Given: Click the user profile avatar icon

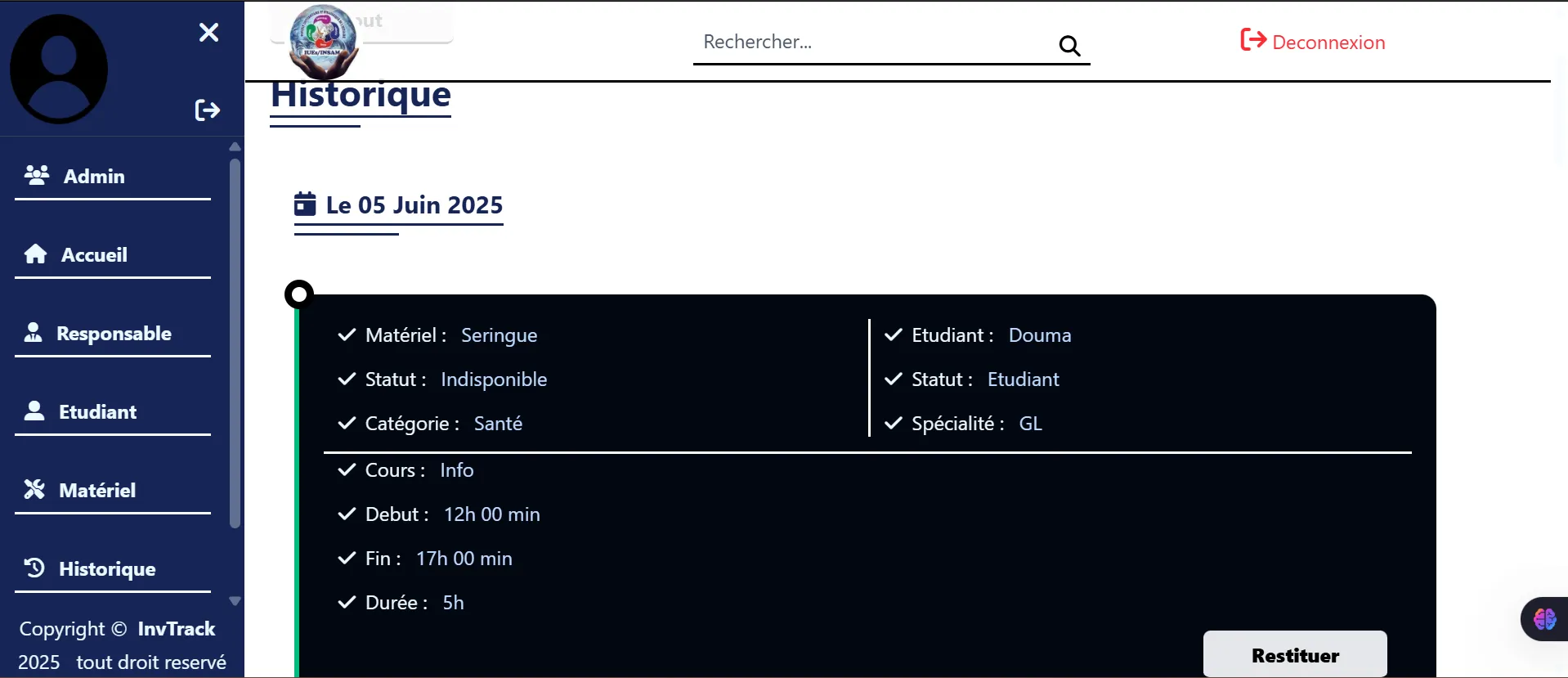Looking at the screenshot, I should pyautogui.click(x=59, y=69).
